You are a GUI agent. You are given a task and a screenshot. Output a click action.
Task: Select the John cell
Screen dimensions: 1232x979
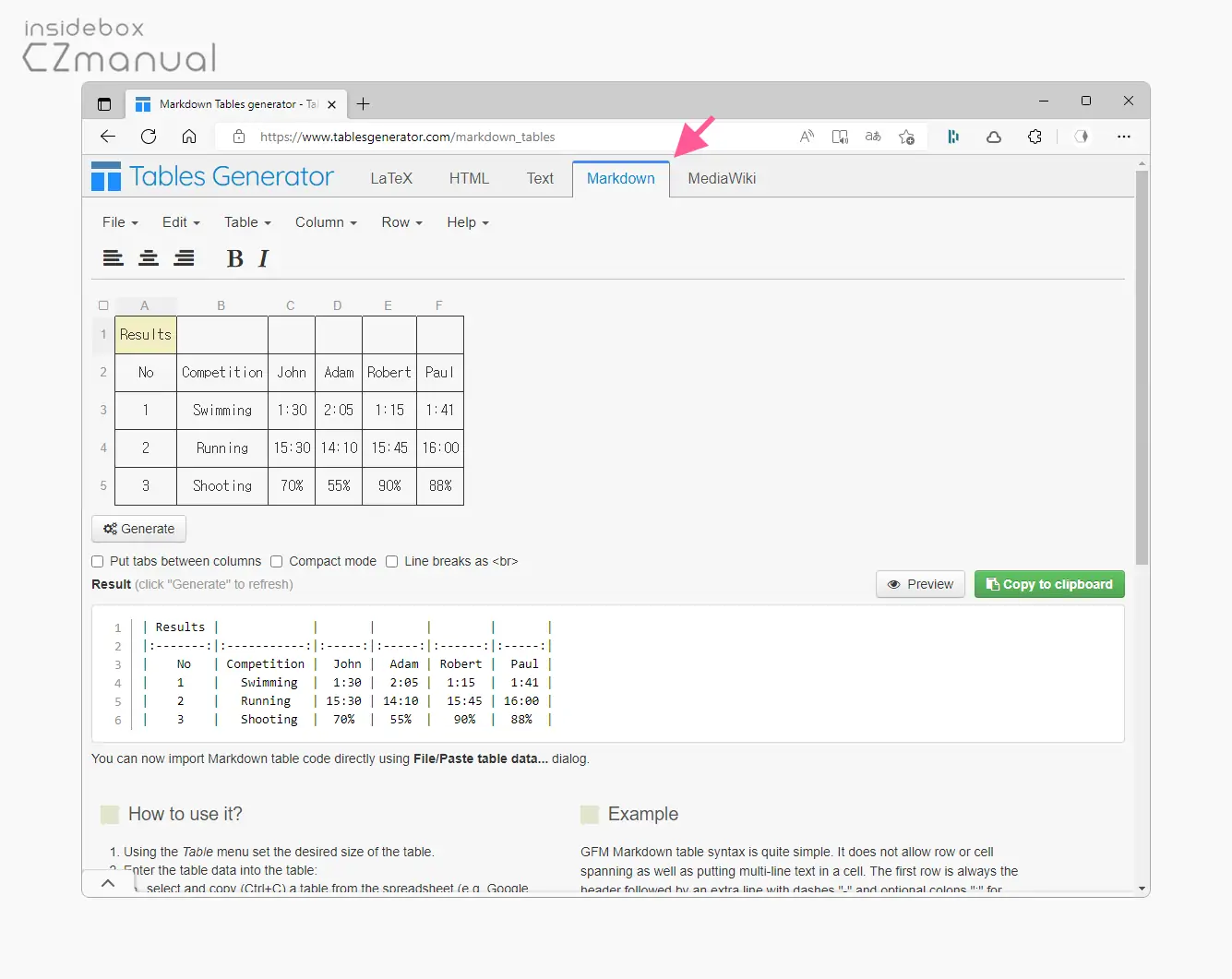pos(292,373)
